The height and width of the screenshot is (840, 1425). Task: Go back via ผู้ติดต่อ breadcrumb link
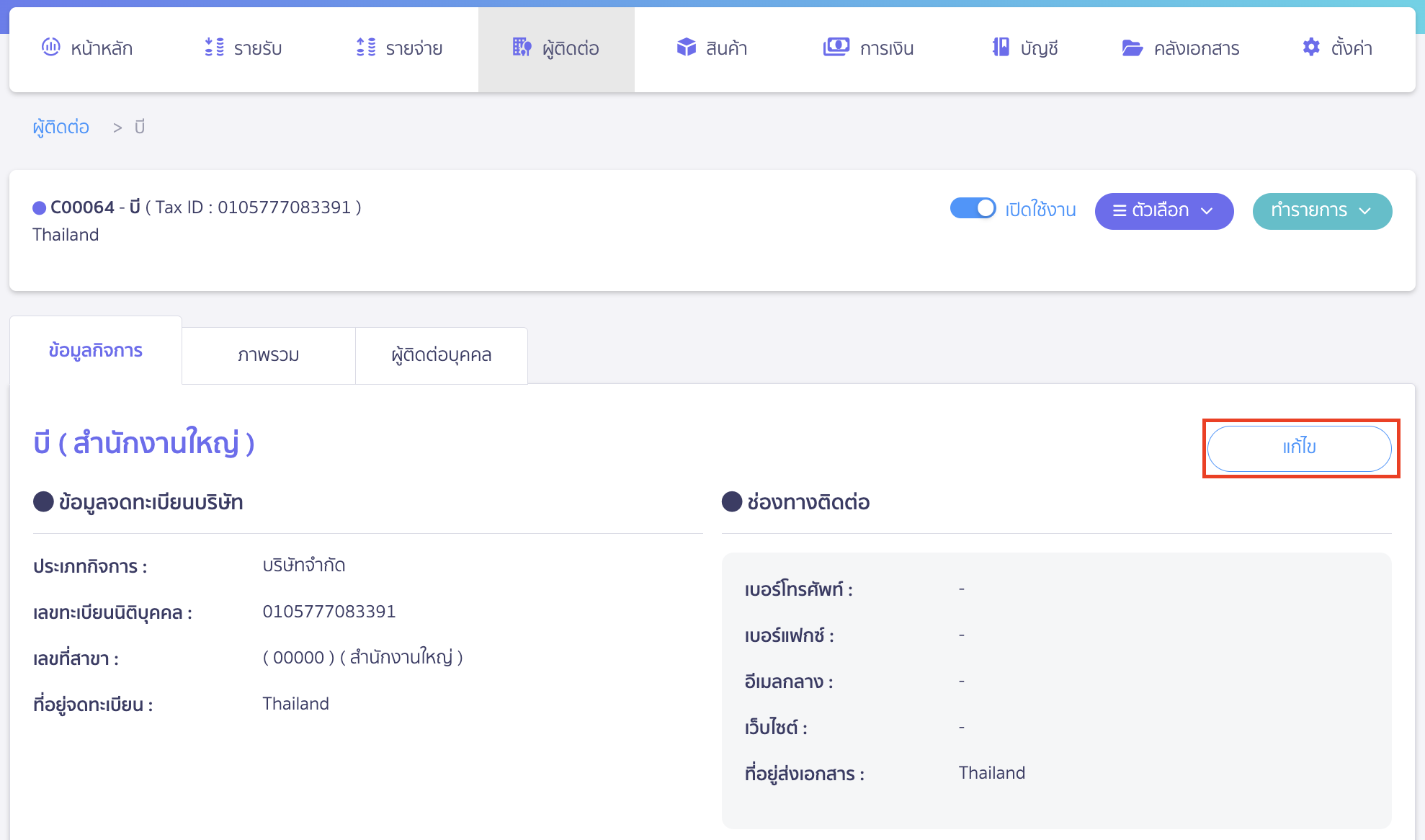tap(61, 128)
